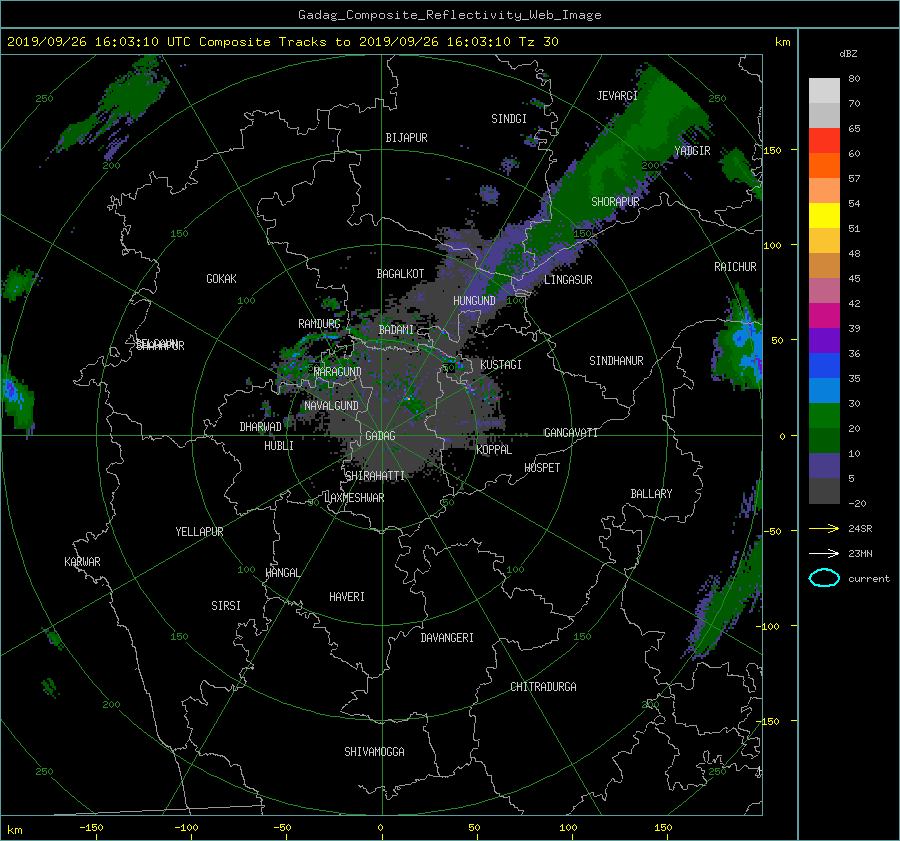Click the HUNGUND city label
This screenshot has height=841, width=900.
pyautogui.click(x=474, y=301)
